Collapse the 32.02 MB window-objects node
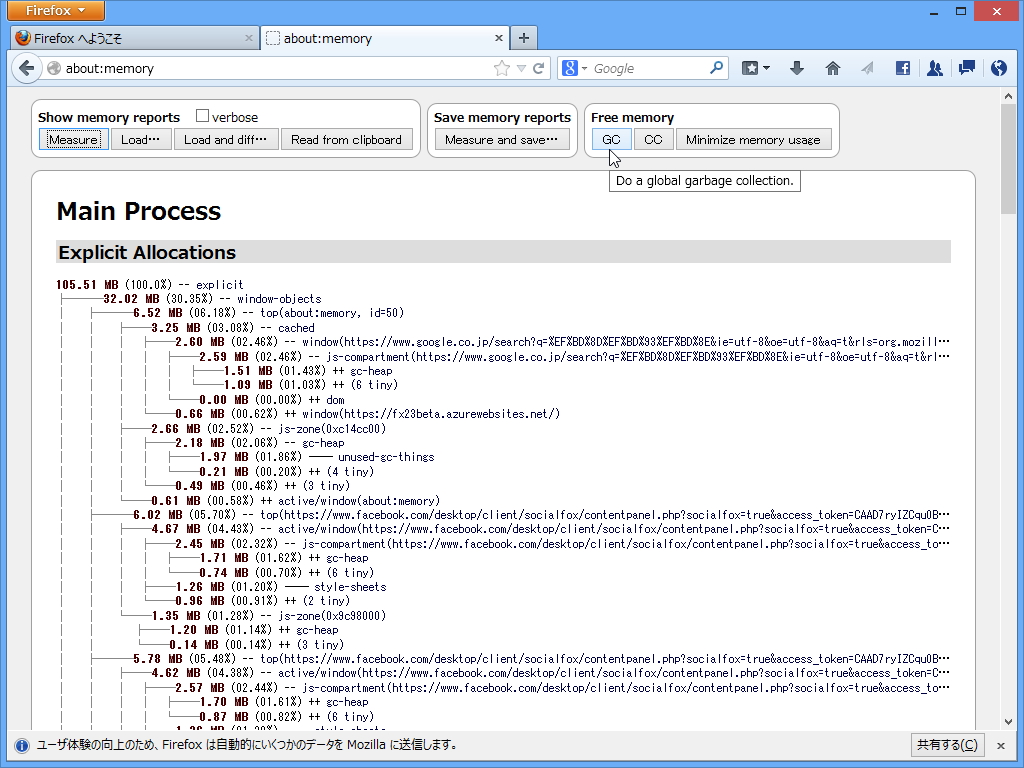The height and width of the screenshot is (768, 1024). click(212, 299)
